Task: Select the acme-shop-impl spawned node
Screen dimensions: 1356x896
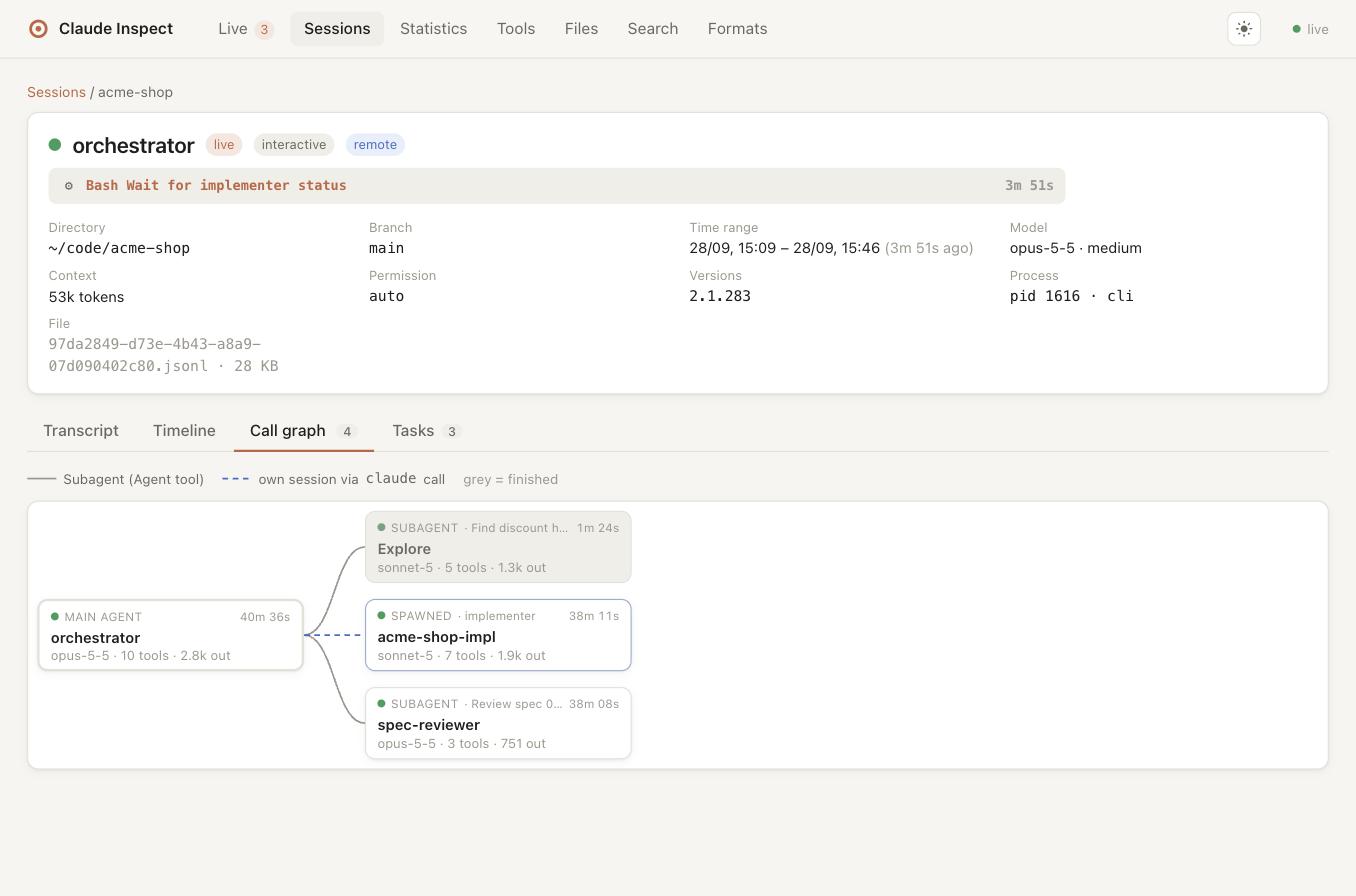Action: [x=498, y=635]
